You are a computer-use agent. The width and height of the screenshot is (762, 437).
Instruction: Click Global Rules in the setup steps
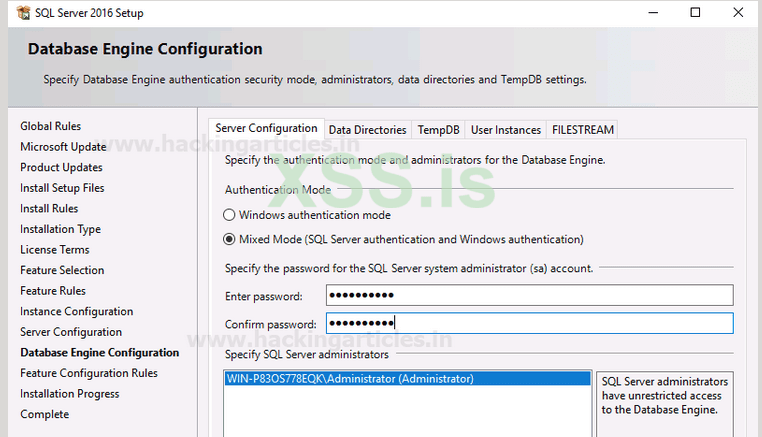pos(51,126)
